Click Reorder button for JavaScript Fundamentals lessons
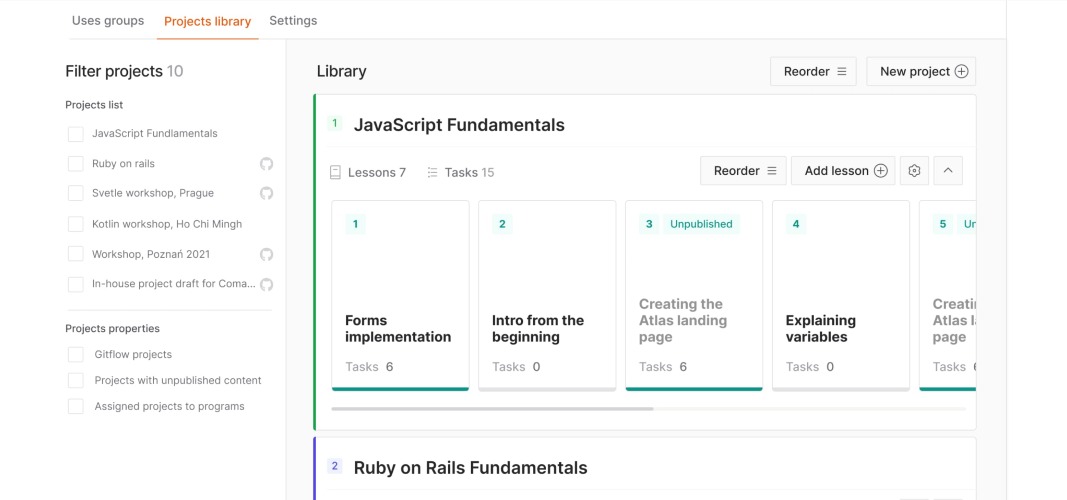The width and height of the screenshot is (1067, 500). [743, 171]
